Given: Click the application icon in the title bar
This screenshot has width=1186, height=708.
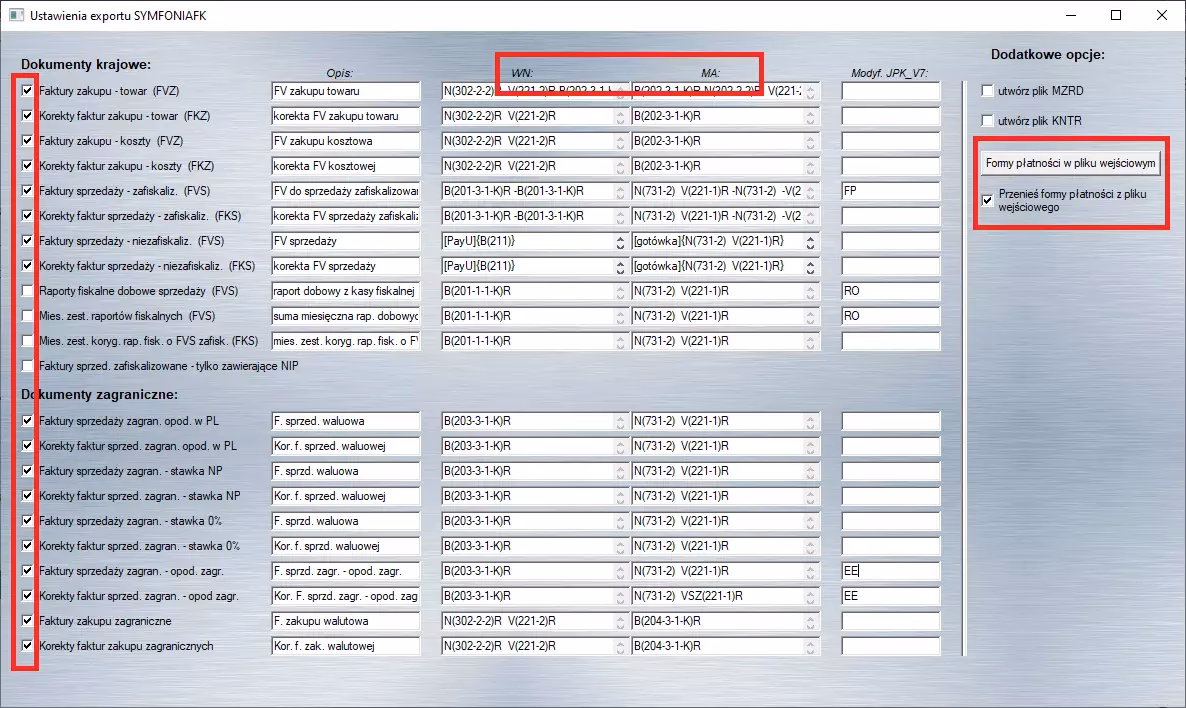Looking at the screenshot, I should point(15,15).
